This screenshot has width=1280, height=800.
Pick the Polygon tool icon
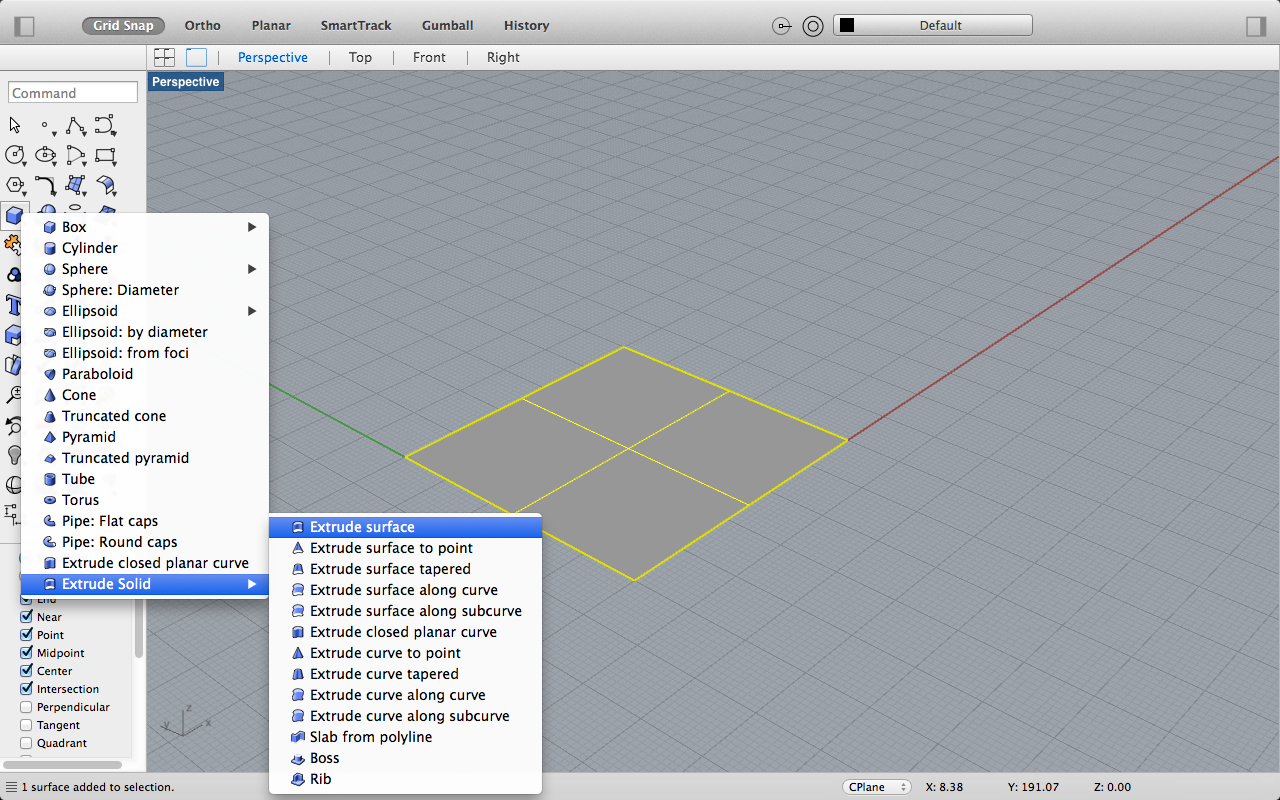pyautogui.click(x=15, y=185)
